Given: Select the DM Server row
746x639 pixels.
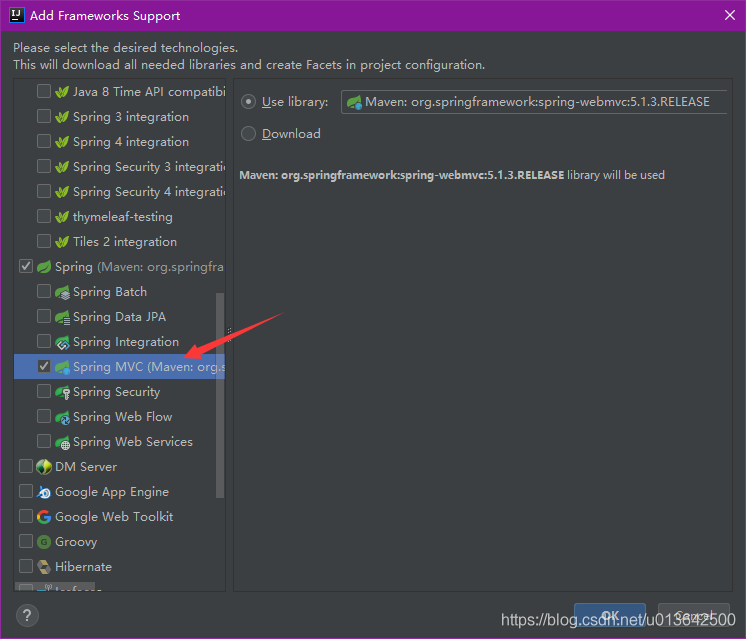Looking at the screenshot, I should (x=120, y=467).
